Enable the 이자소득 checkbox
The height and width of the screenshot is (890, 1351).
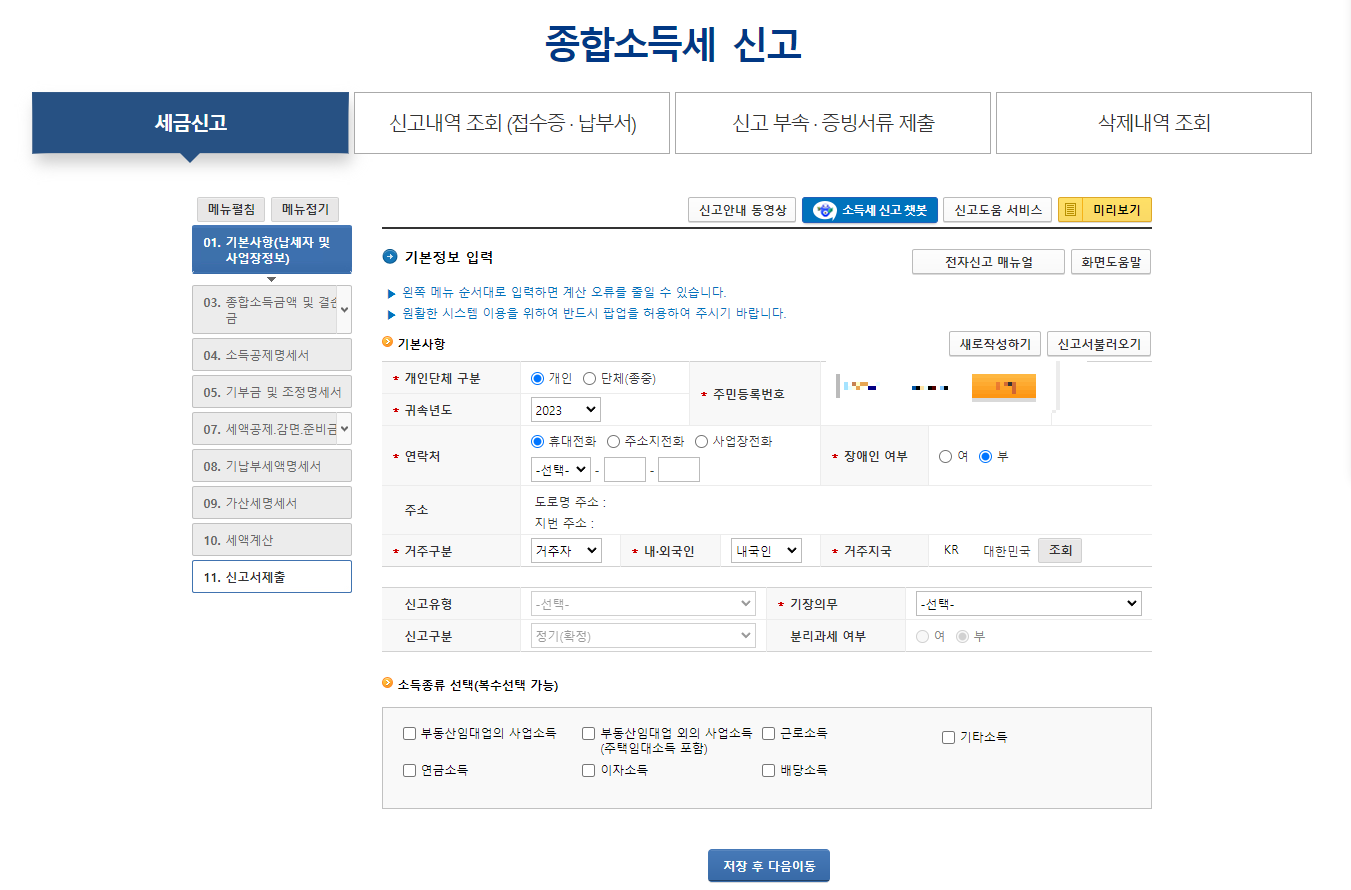pos(588,770)
